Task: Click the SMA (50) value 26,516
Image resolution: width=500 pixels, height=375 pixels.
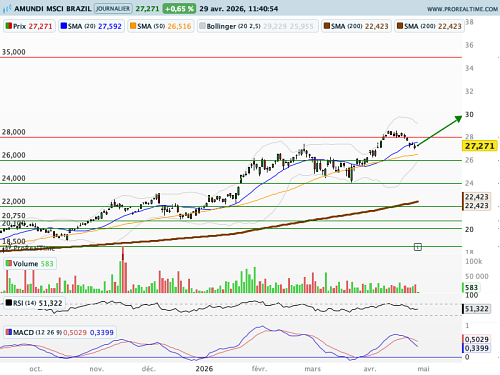Action: tap(179, 26)
